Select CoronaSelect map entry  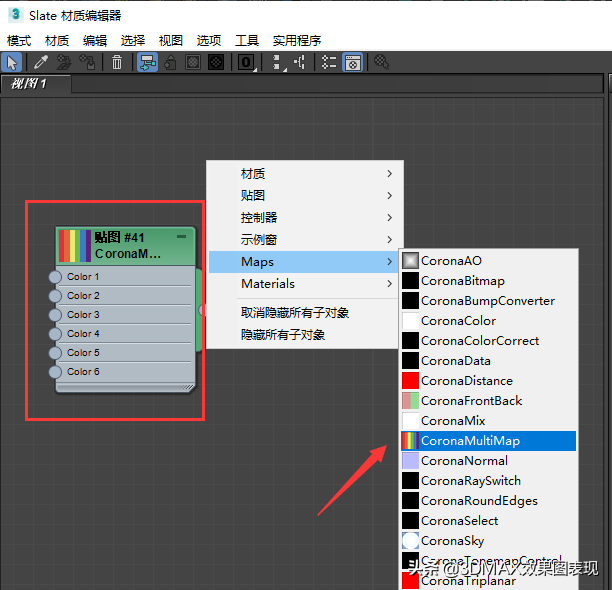[x=488, y=521]
